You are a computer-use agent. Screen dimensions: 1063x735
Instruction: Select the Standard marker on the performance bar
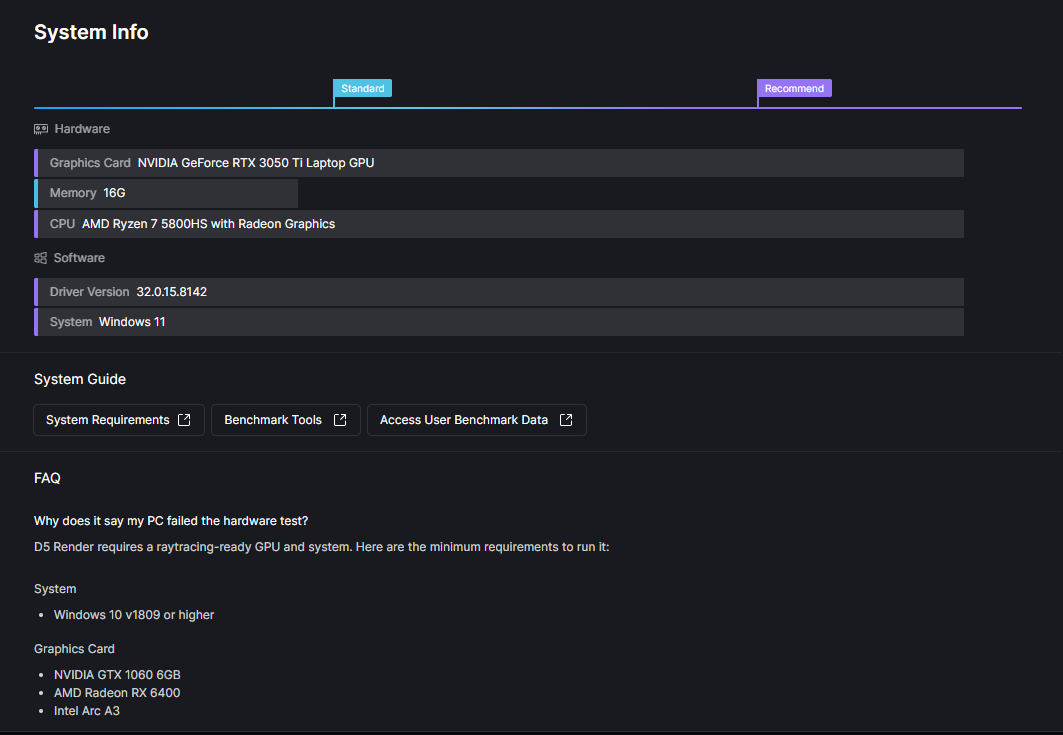[362, 88]
